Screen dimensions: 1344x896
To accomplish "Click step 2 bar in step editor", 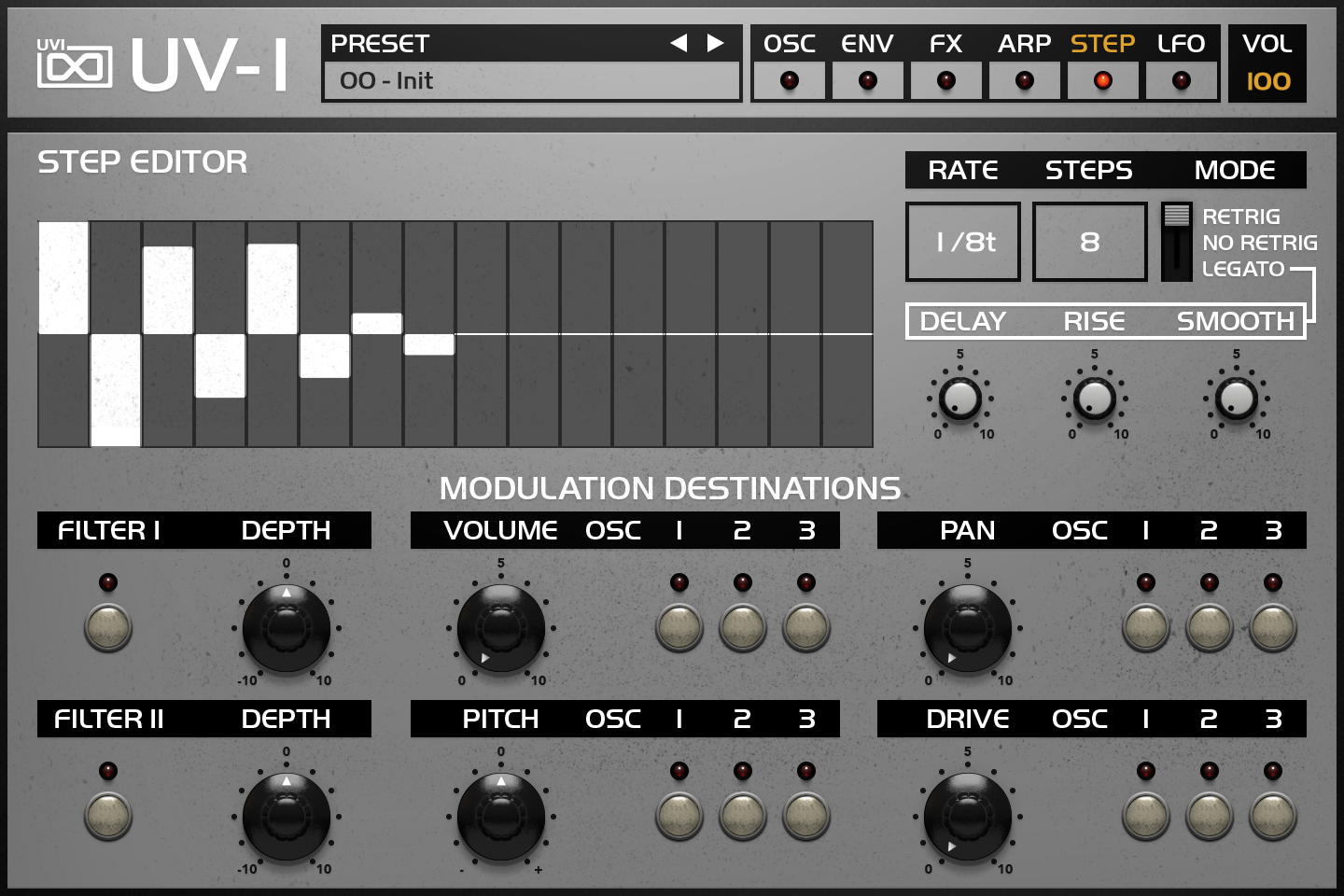I will click(x=116, y=390).
